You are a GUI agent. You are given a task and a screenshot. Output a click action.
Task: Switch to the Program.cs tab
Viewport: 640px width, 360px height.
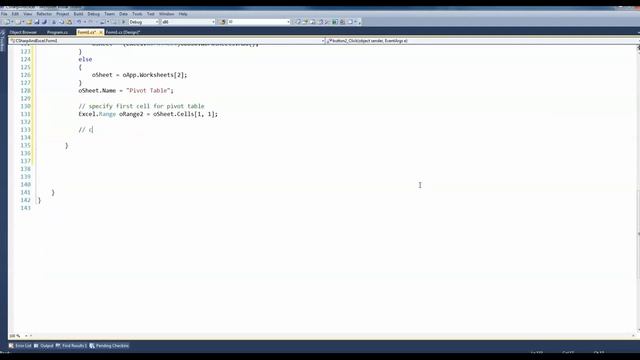click(x=58, y=32)
